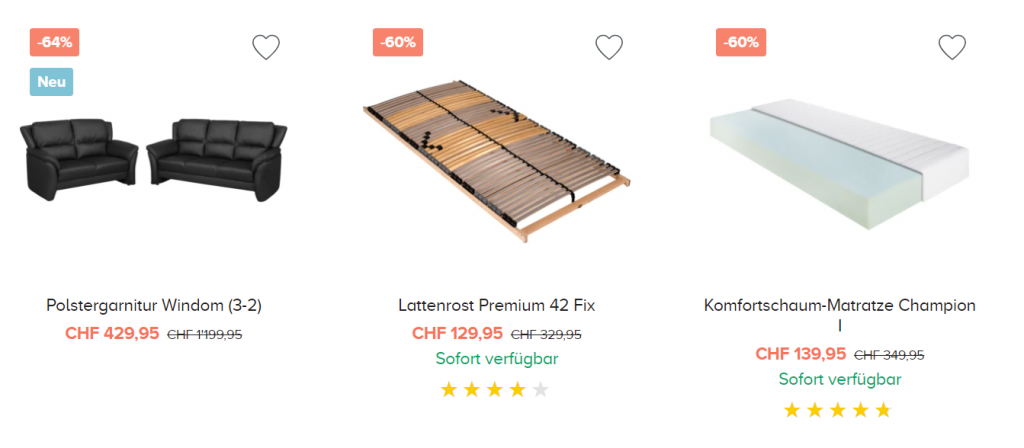The height and width of the screenshot is (448, 1024).
Task: Click Sofort verfügbar under mattress price
Action: click(840, 380)
